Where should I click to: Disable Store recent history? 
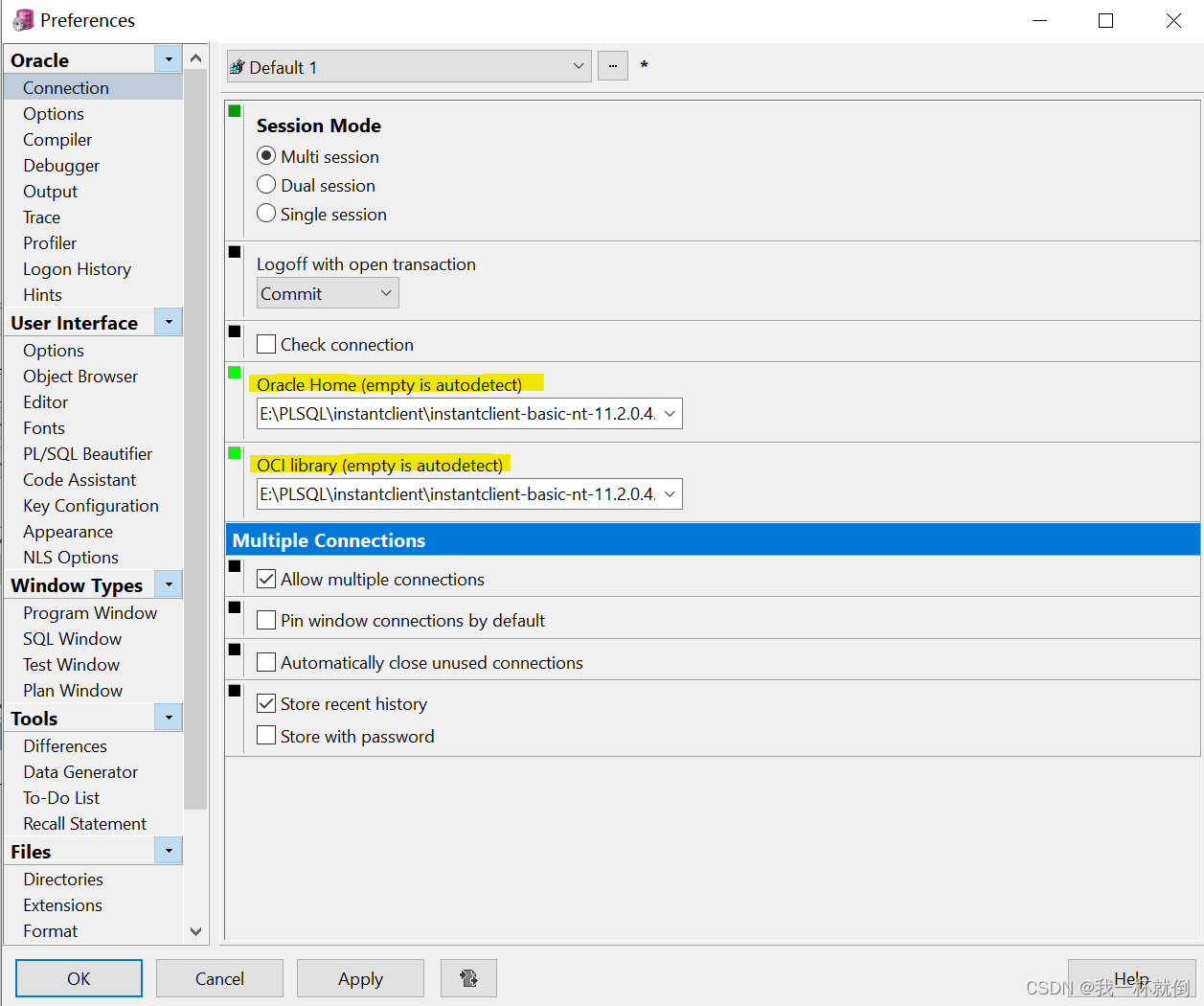(x=265, y=703)
